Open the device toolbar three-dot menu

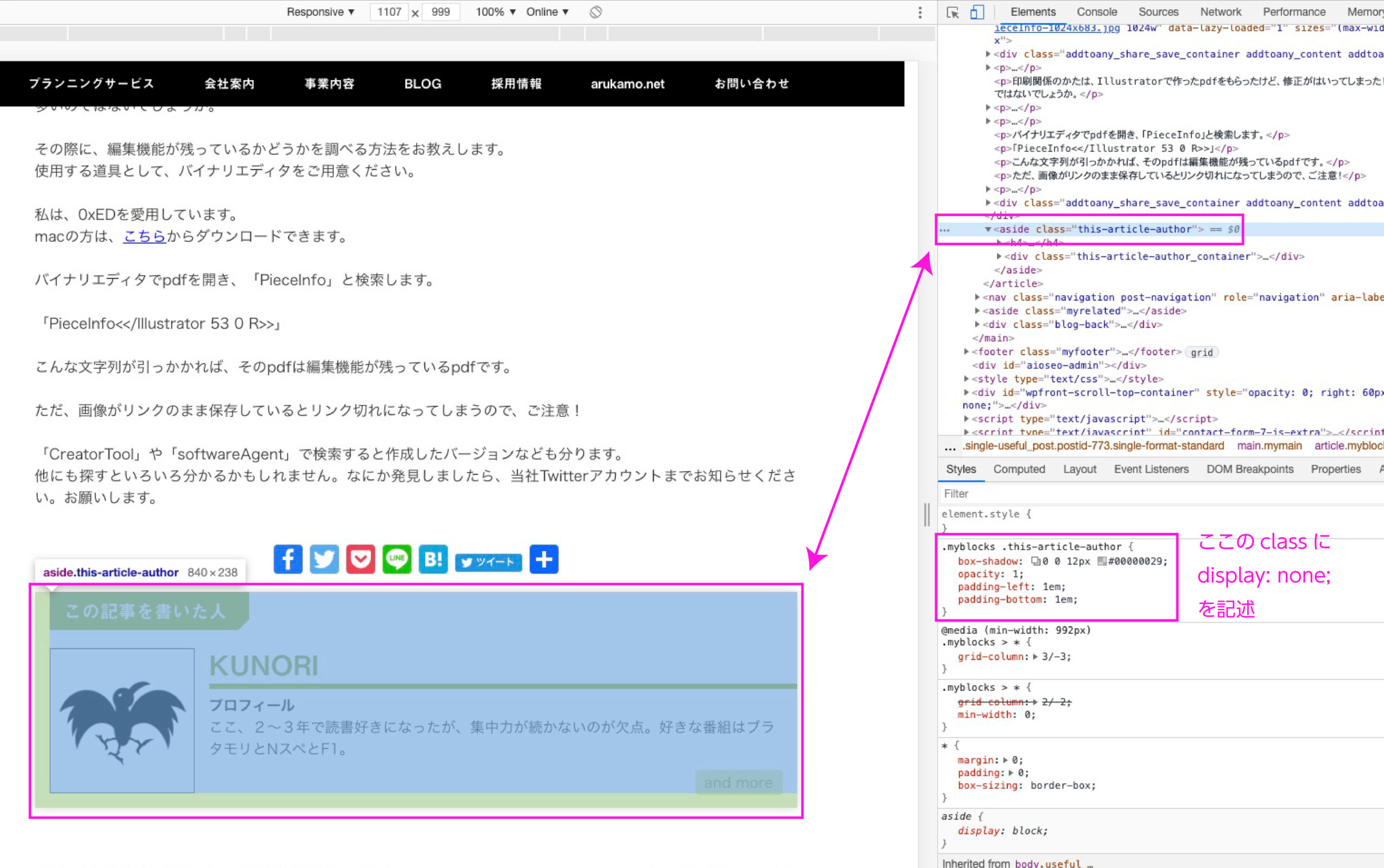pyautogui.click(x=920, y=12)
